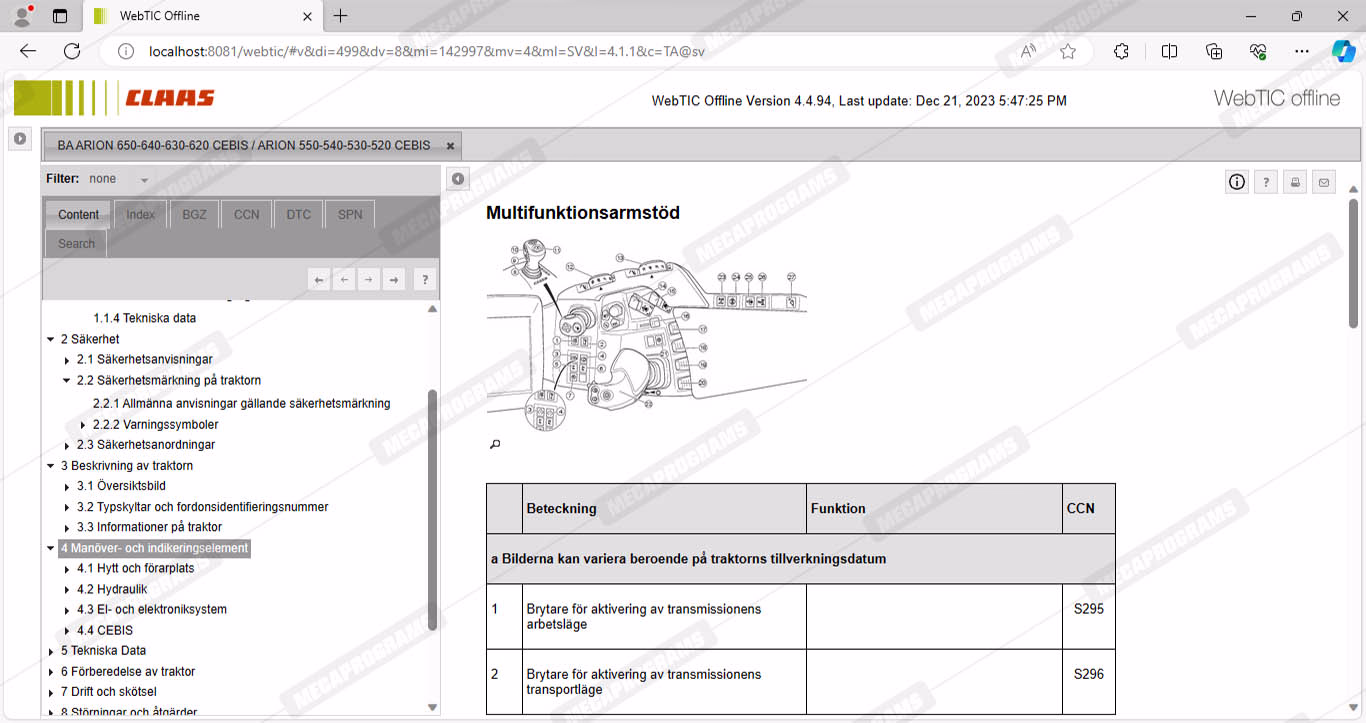Click the magnifier under the armrest diagram
The width and height of the screenshot is (1366, 723).
coord(494,445)
